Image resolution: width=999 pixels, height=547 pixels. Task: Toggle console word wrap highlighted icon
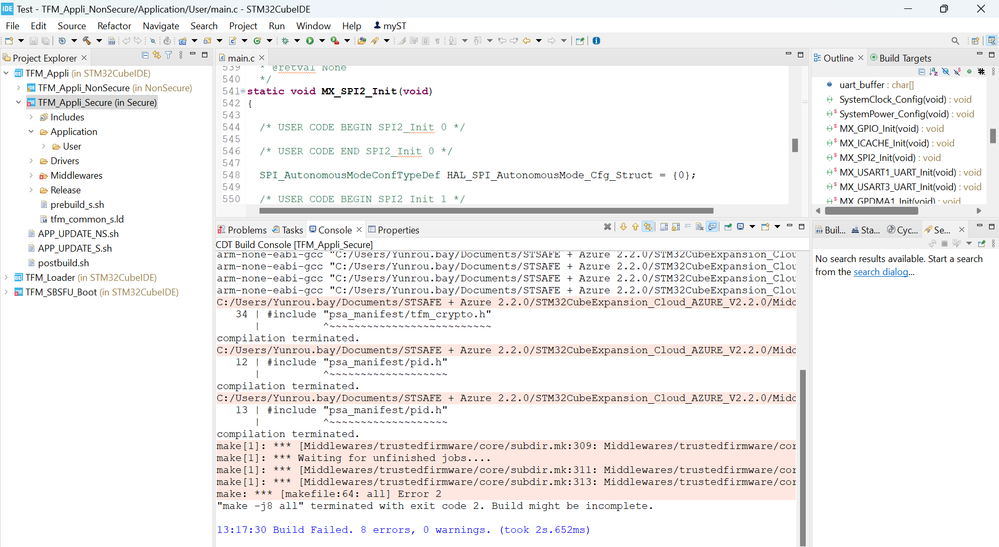pos(712,227)
